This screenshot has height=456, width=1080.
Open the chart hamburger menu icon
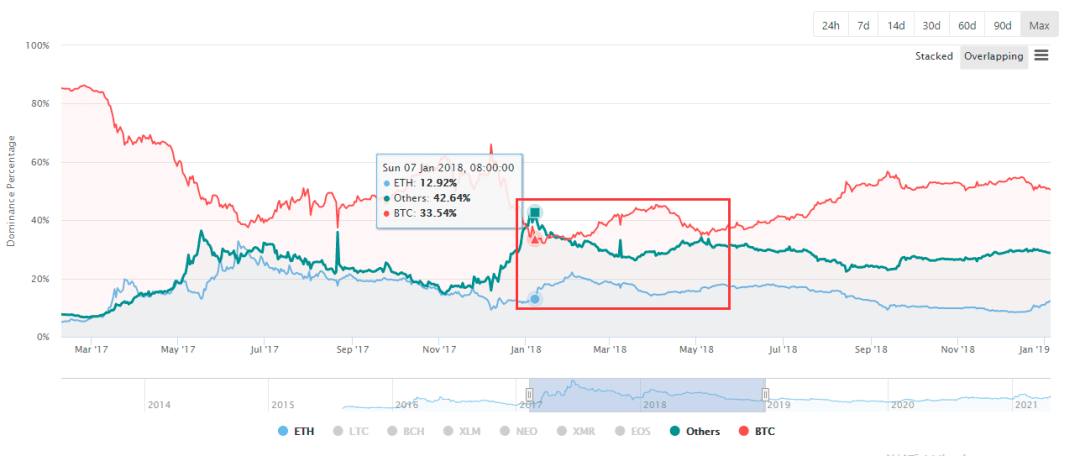tap(1041, 56)
